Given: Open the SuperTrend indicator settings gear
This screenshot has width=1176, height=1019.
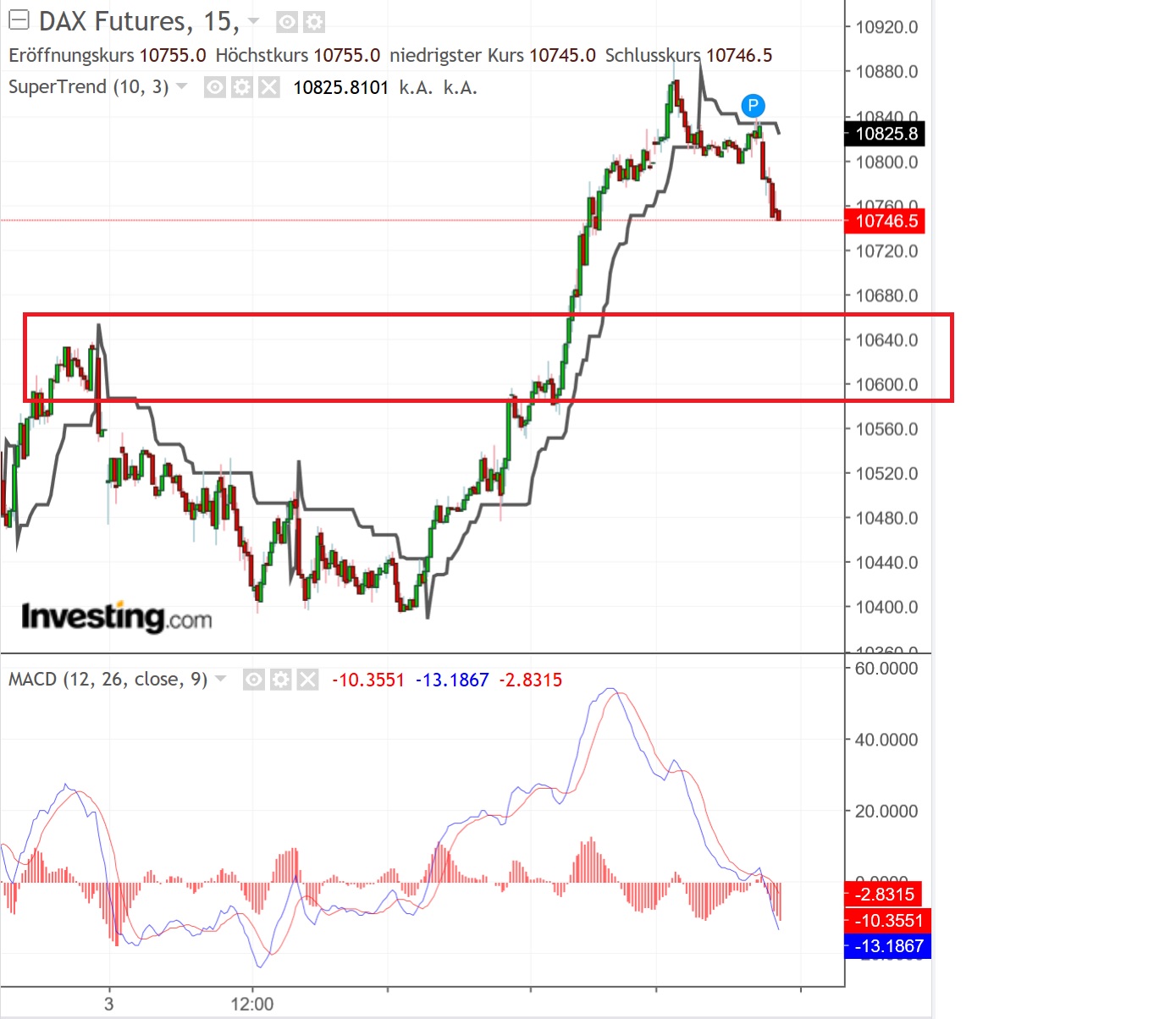Looking at the screenshot, I should tap(241, 87).
